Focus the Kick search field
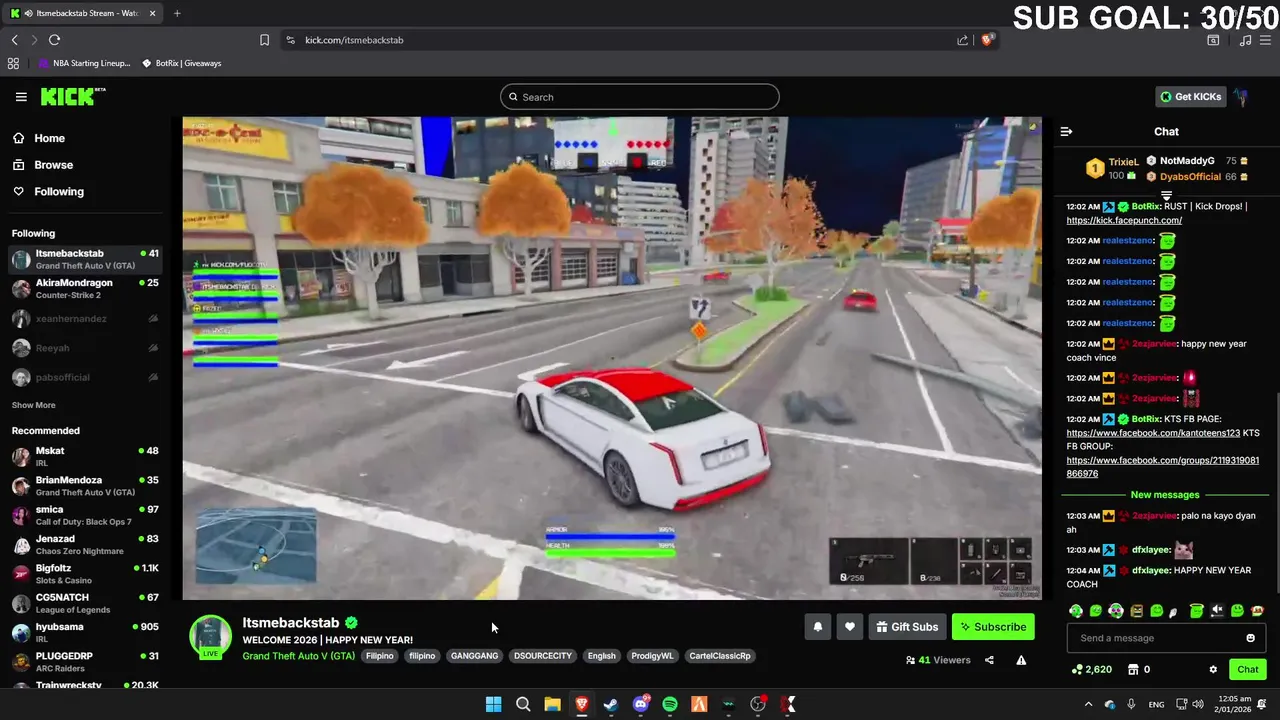 640,97
